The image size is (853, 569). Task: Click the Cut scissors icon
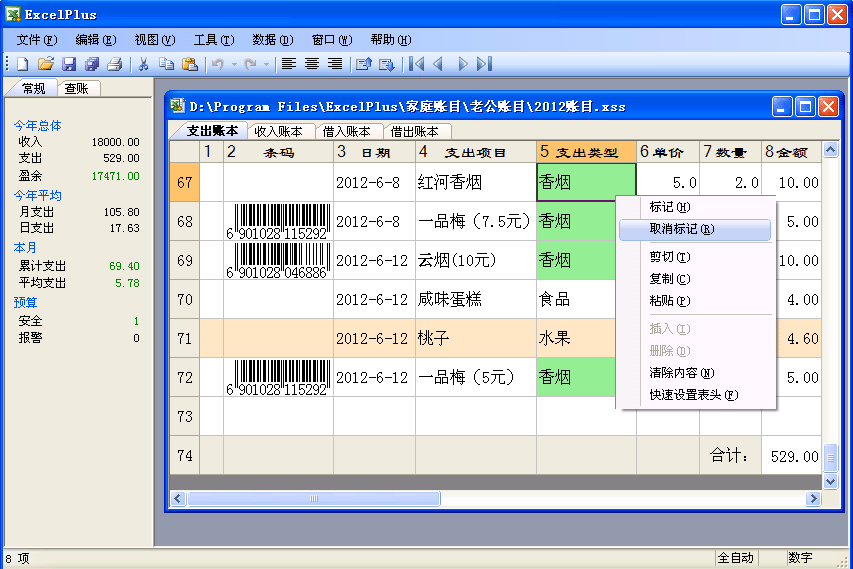click(x=143, y=64)
